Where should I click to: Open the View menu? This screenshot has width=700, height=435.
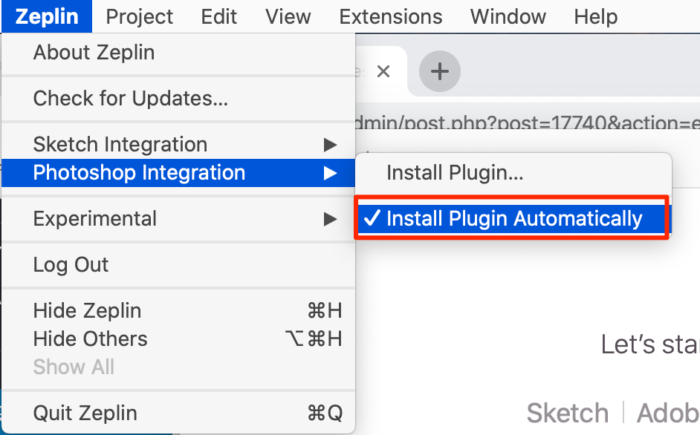point(288,17)
